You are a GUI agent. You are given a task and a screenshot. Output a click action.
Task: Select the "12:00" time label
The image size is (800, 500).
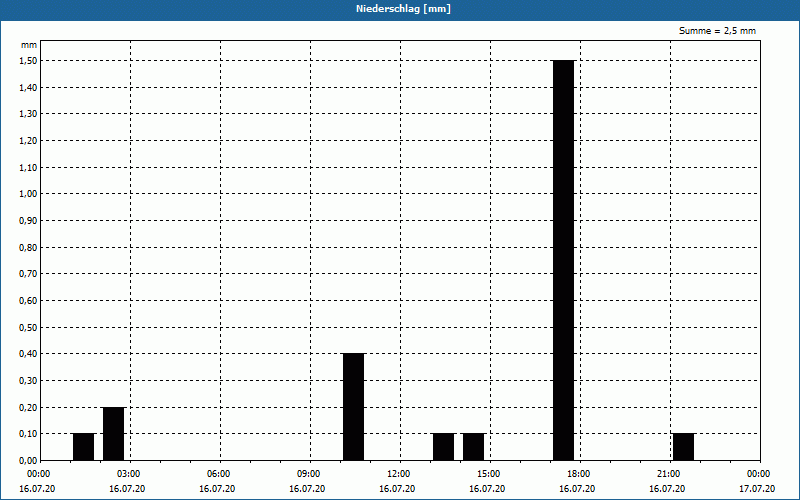399,474
